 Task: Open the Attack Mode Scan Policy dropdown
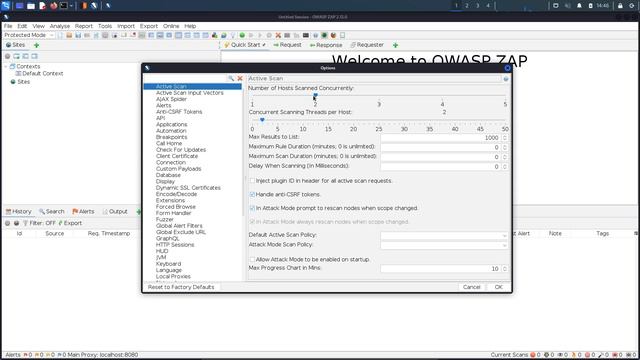(x=444, y=245)
